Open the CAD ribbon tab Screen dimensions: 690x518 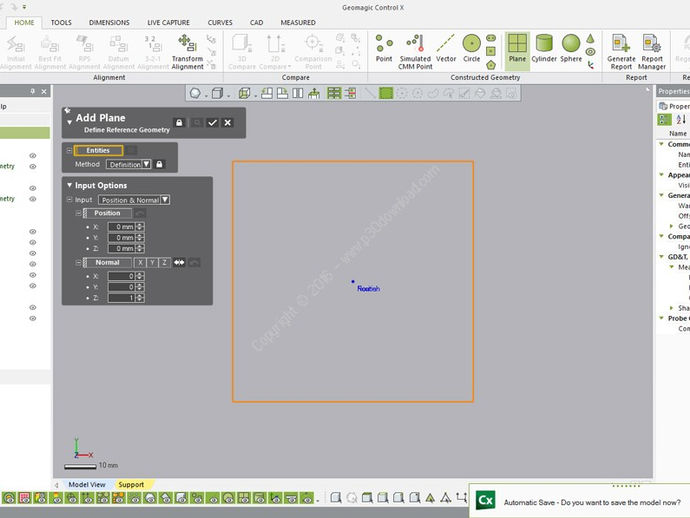tap(257, 22)
